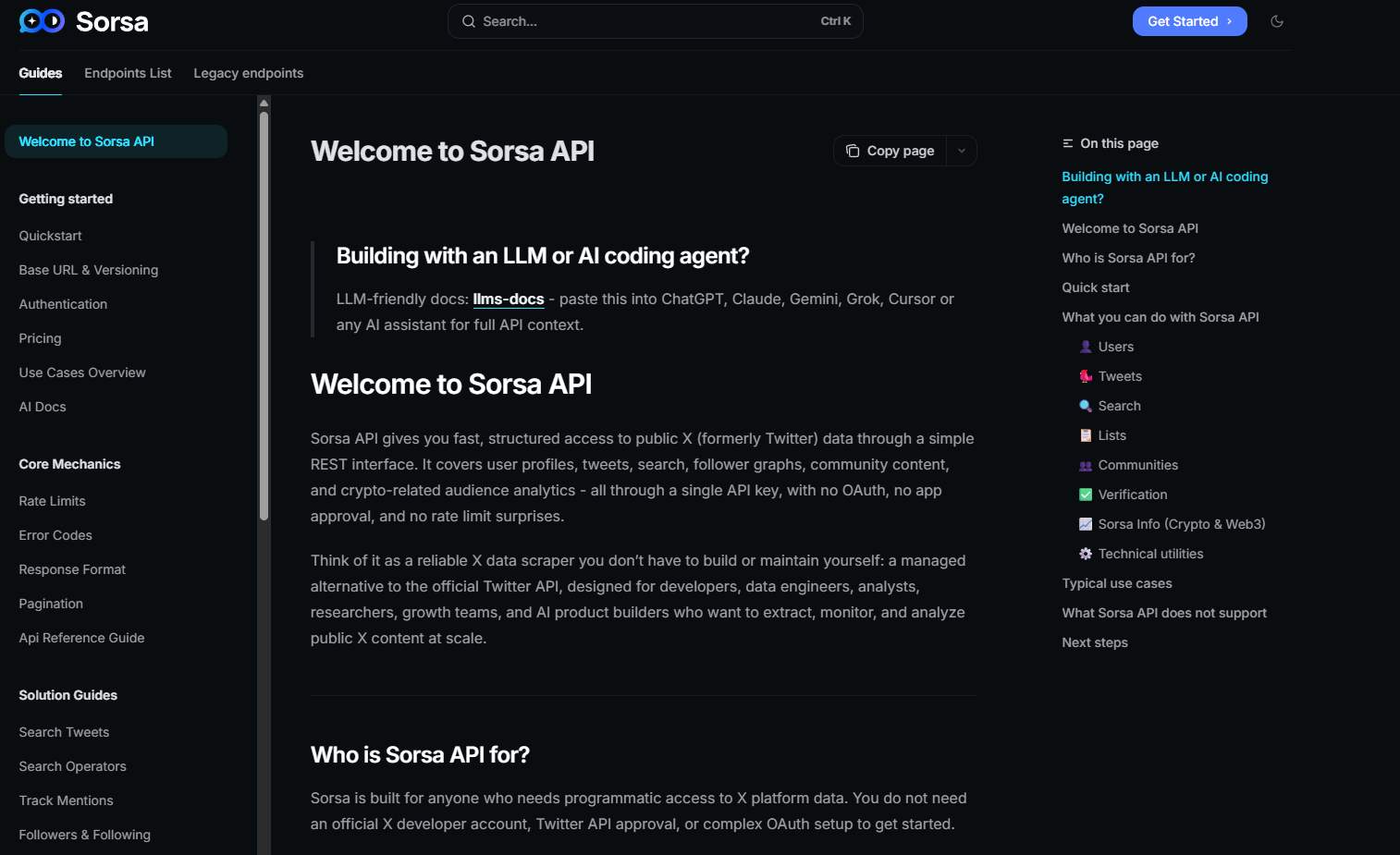This screenshot has width=1400, height=855.
Task: Go to Authentication guide
Action: [63, 304]
